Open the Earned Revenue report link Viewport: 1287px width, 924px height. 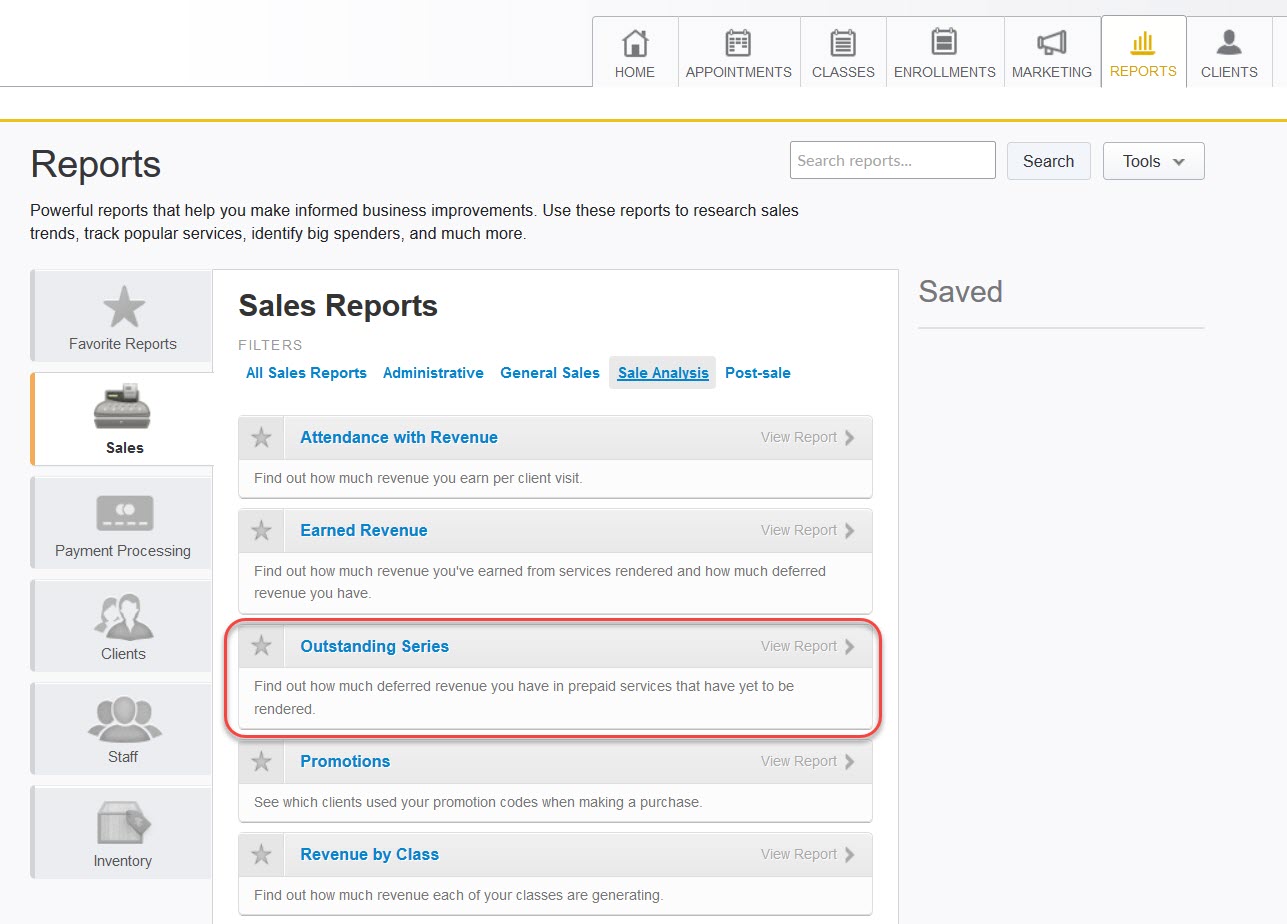363,530
